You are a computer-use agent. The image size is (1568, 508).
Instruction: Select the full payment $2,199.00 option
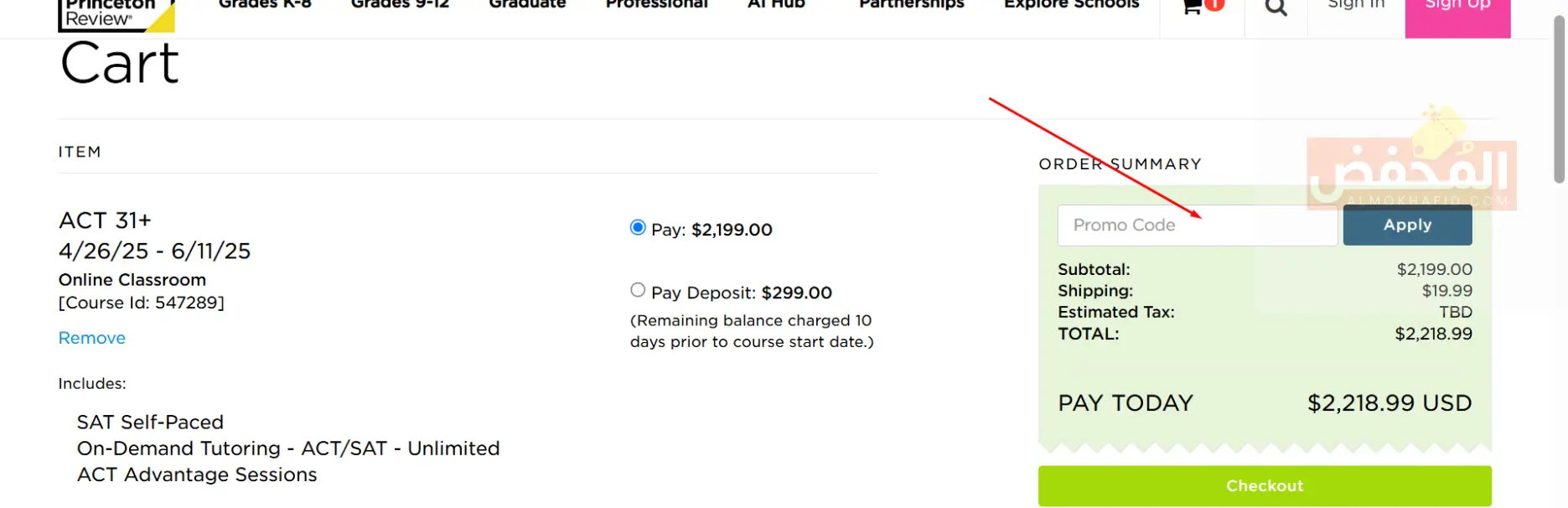(638, 228)
